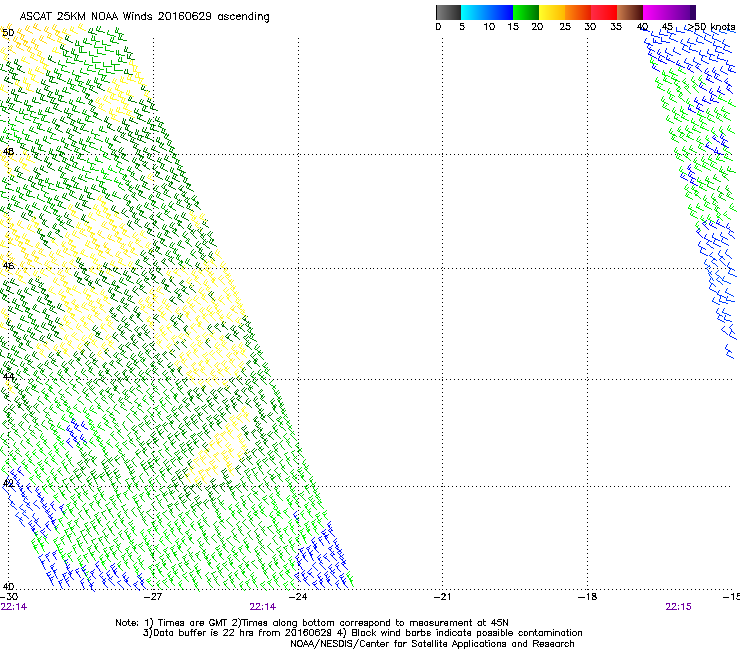Screen dimensions: 740x650
Task: Click the purple time label '22:15'
Action: 678,607
